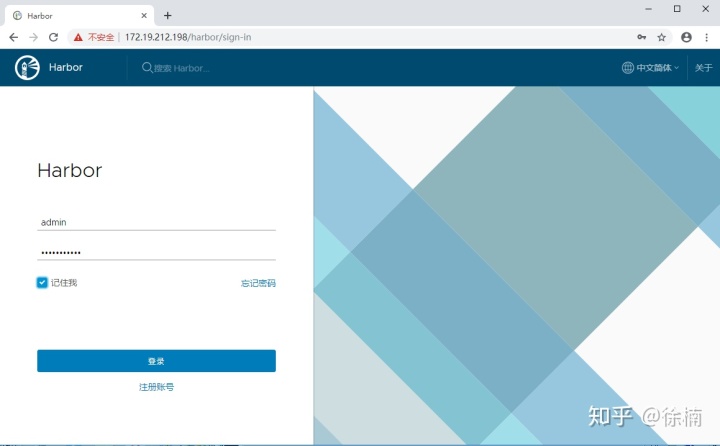The image size is (720, 446).
Task: Open the Chrome three-dot menu
Action: click(x=706, y=37)
